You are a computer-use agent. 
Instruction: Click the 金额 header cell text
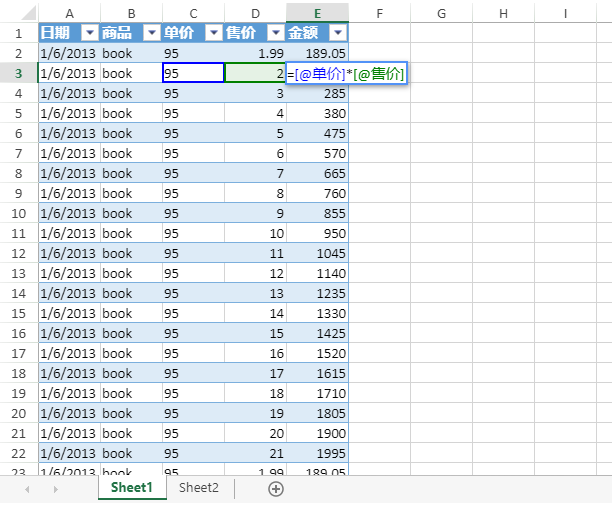pyautogui.click(x=303, y=33)
